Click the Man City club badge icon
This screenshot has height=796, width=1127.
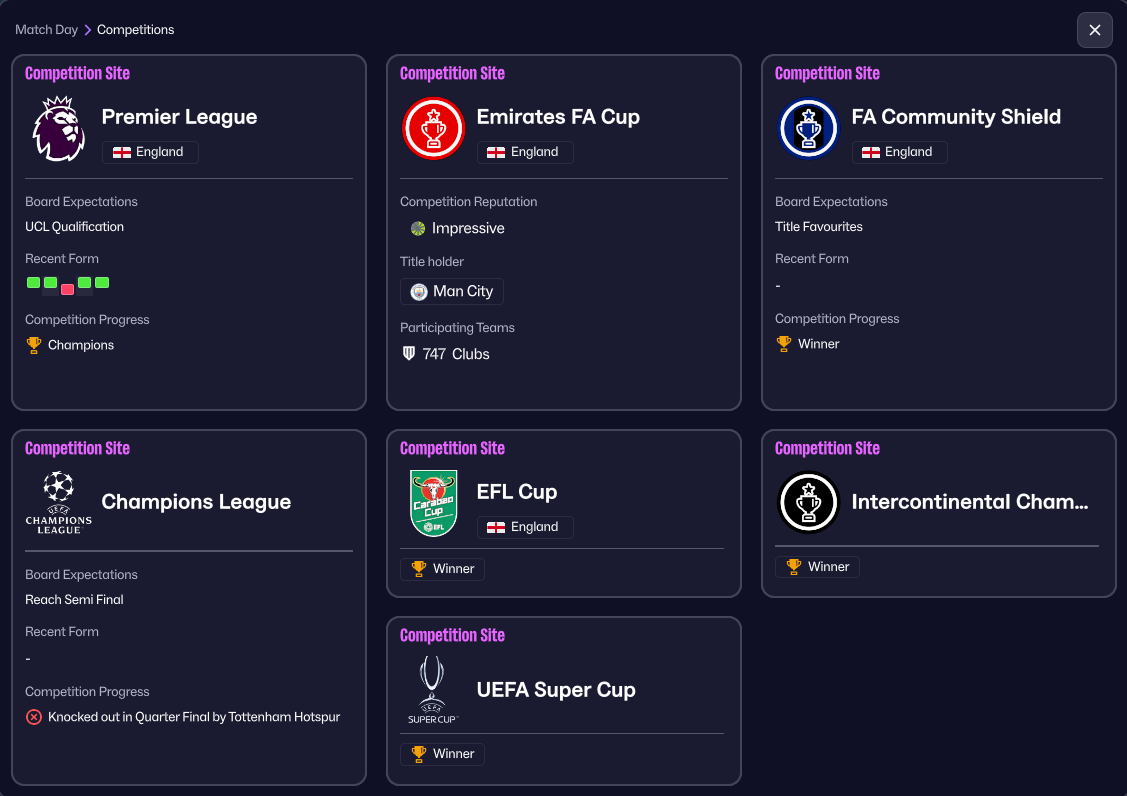pos(419,292)
